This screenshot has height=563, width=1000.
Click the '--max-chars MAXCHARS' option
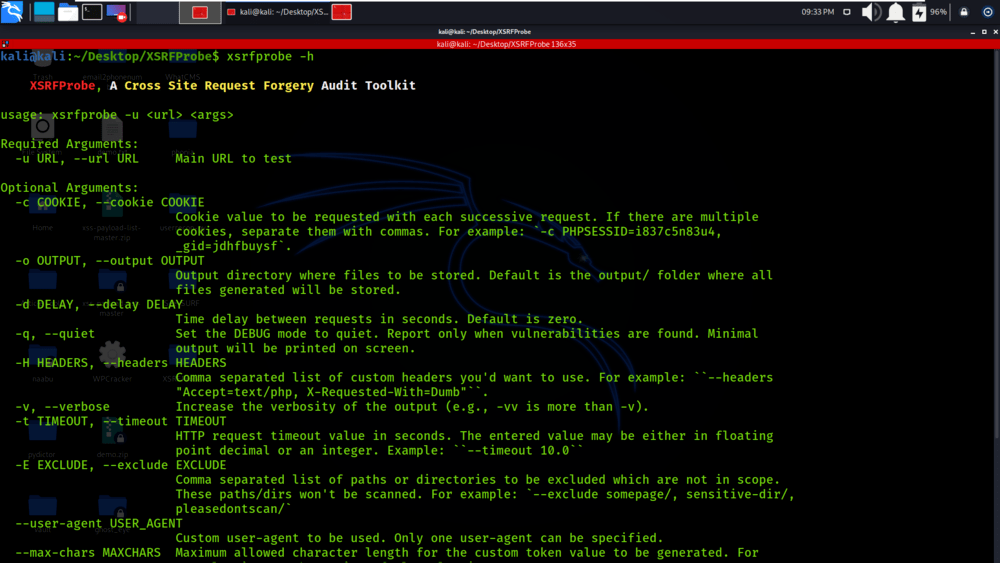pos(88,553)
